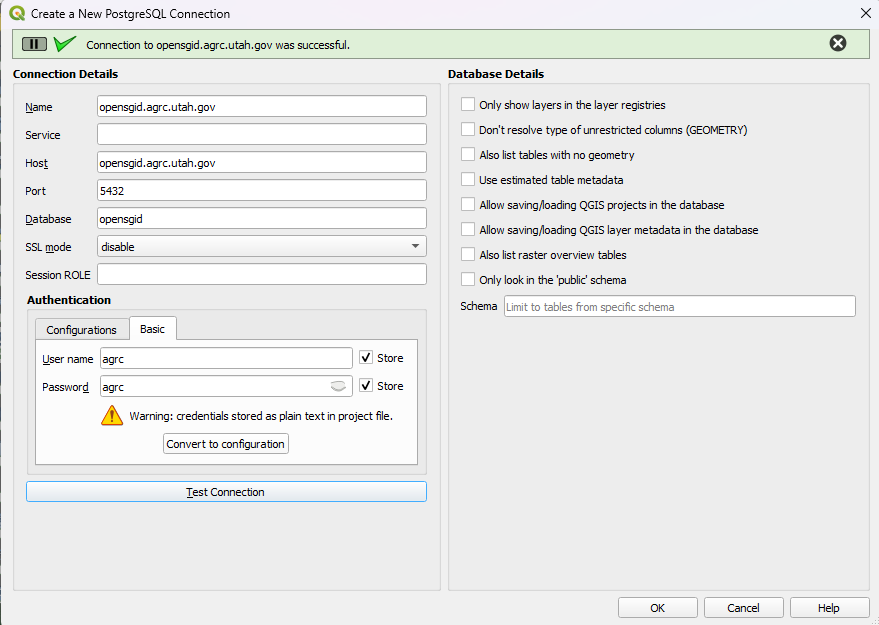879x625 pixels.
Task: Click the green checkmark success icon
Action: pyautogui.click(x=64, y=43)
